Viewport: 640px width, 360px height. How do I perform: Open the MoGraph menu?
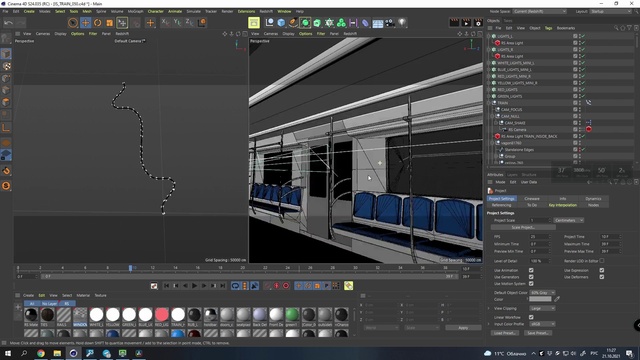pyautogui.click(x=136, y=11)
